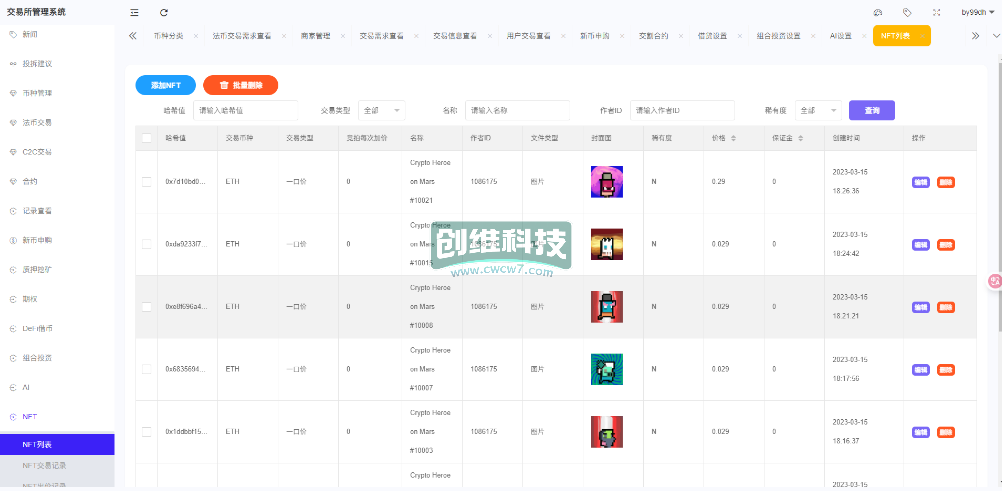The height and width of the screenshot is (491, 1002).
Task: Open the dashboard gauge icon in header
Action: pos(877,12)
